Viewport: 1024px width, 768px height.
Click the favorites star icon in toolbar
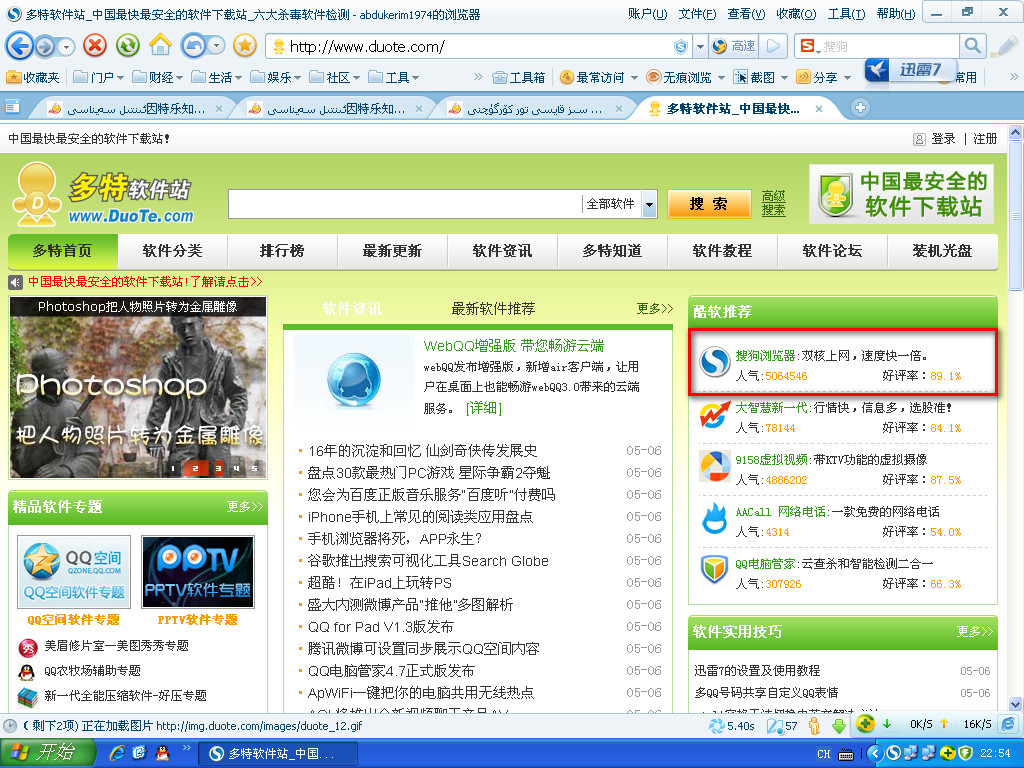click(245, 46)
